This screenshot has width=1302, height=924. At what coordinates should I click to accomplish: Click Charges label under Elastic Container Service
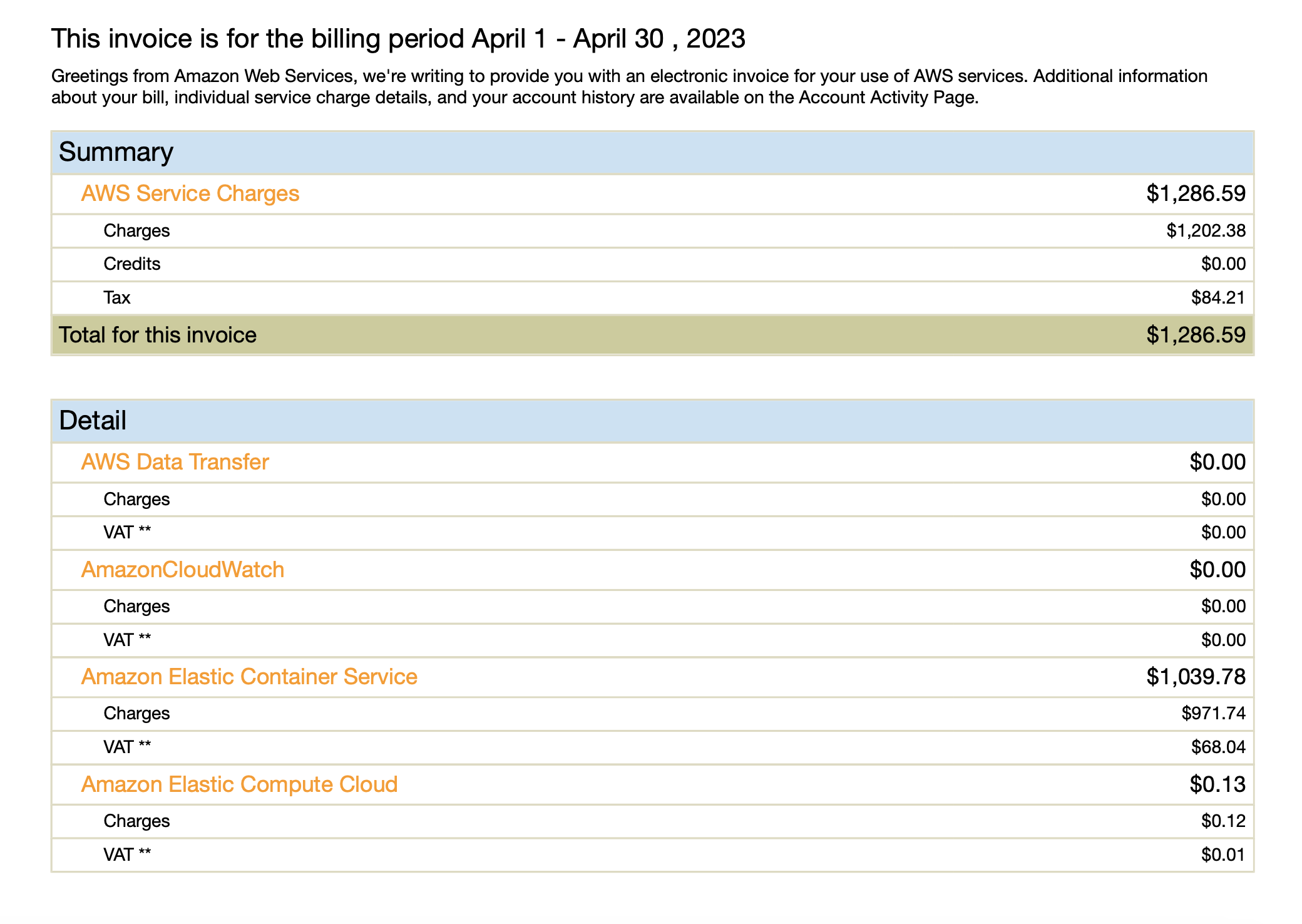(x=136, y=714)
